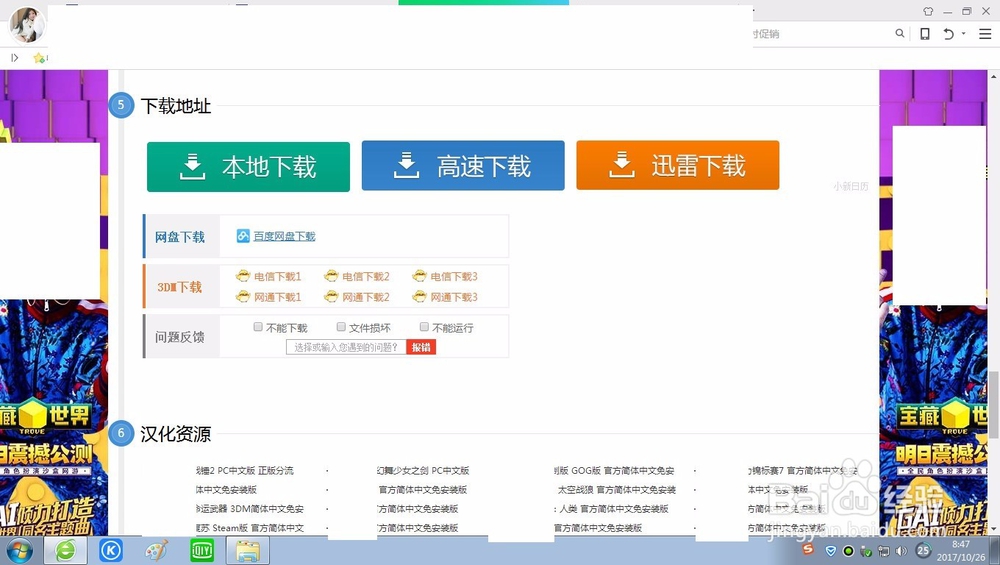This screenshot has height=565, width=1000.
Task: Check the 不能下载 checkbox
Action: point(258,327)
